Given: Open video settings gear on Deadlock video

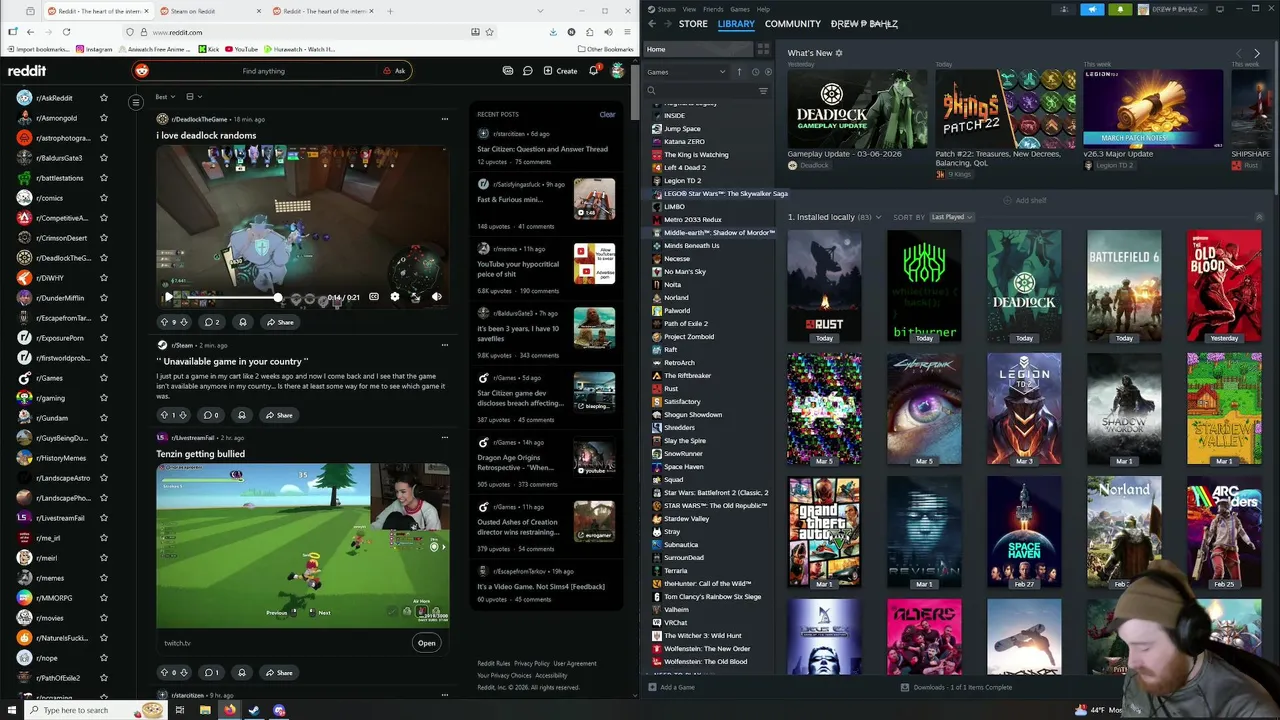Looking at the screenshot, I should click(395, 297).
